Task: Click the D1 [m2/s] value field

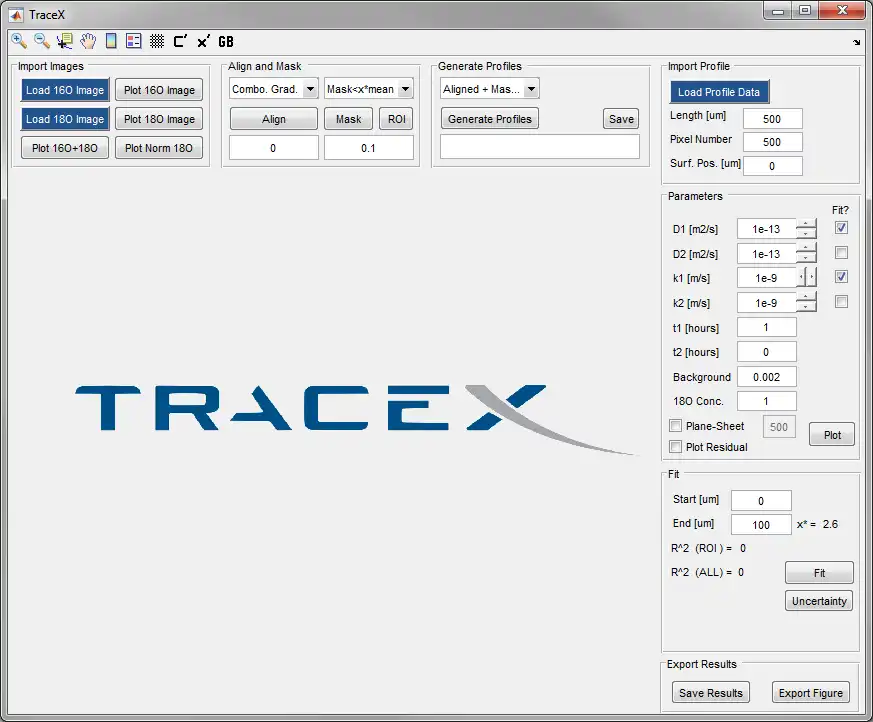Action: 767,229
